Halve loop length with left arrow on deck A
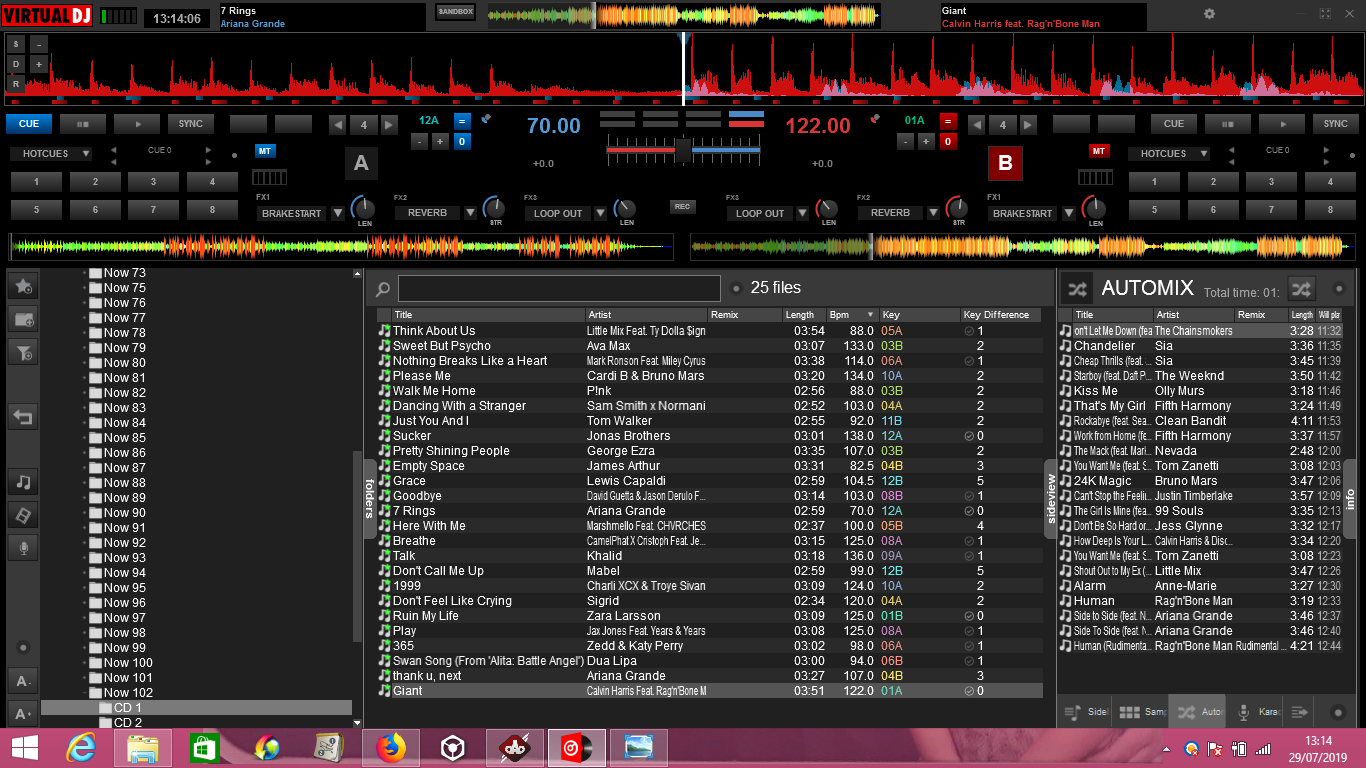The height and width of the screenshot is (768, 1366). point(338,125)
